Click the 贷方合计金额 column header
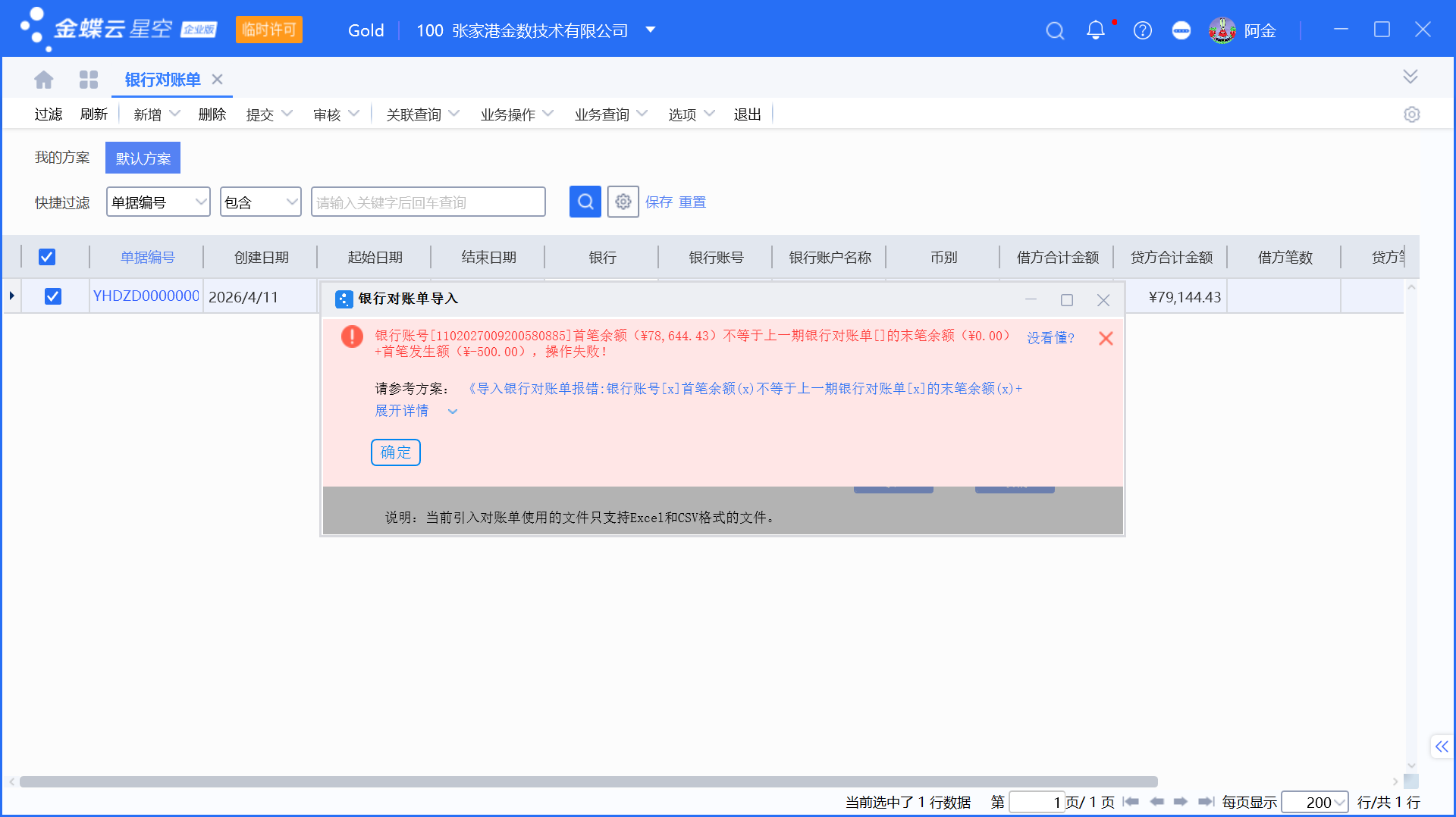The image size is (1456, 817). click(1172, 257)
